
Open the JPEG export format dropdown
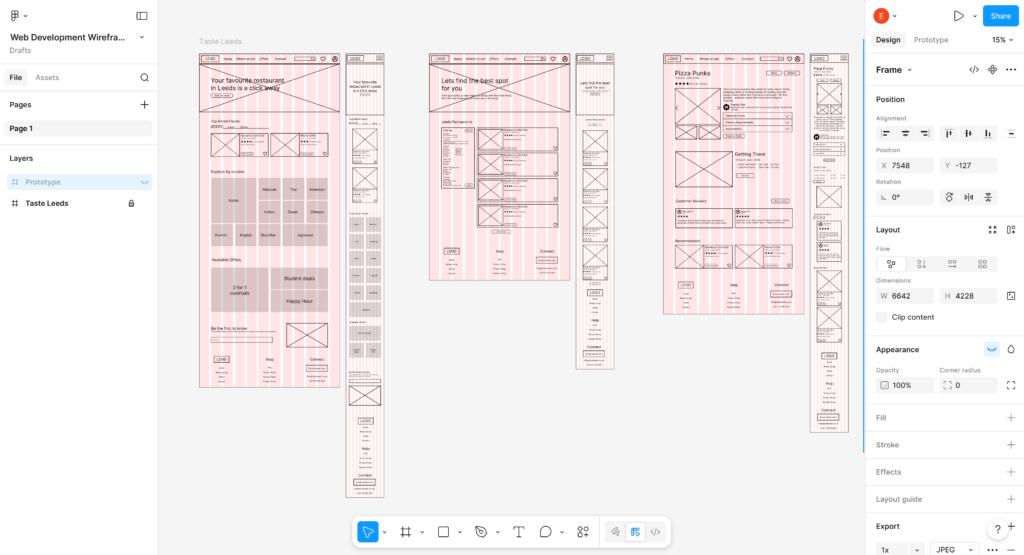954,549
